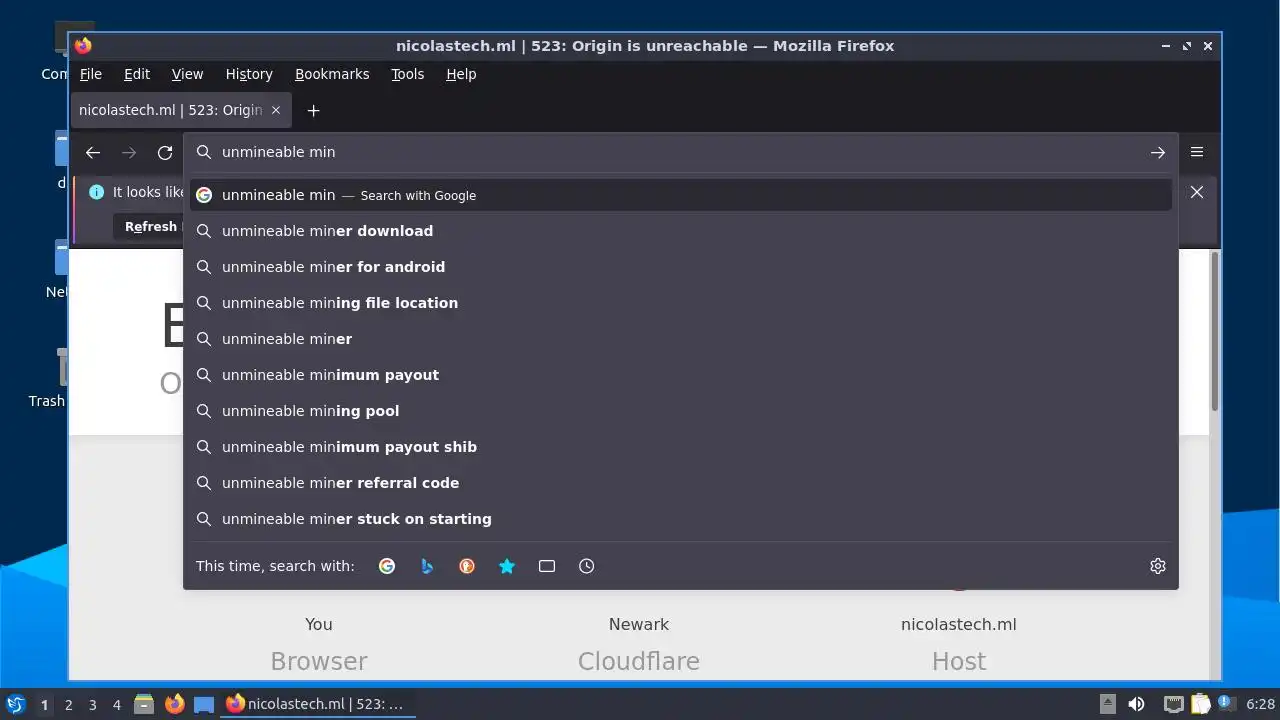Open the Firefox hamburger application menu
Viewport: 1280px width, 720px height.
pos(1197,152)
